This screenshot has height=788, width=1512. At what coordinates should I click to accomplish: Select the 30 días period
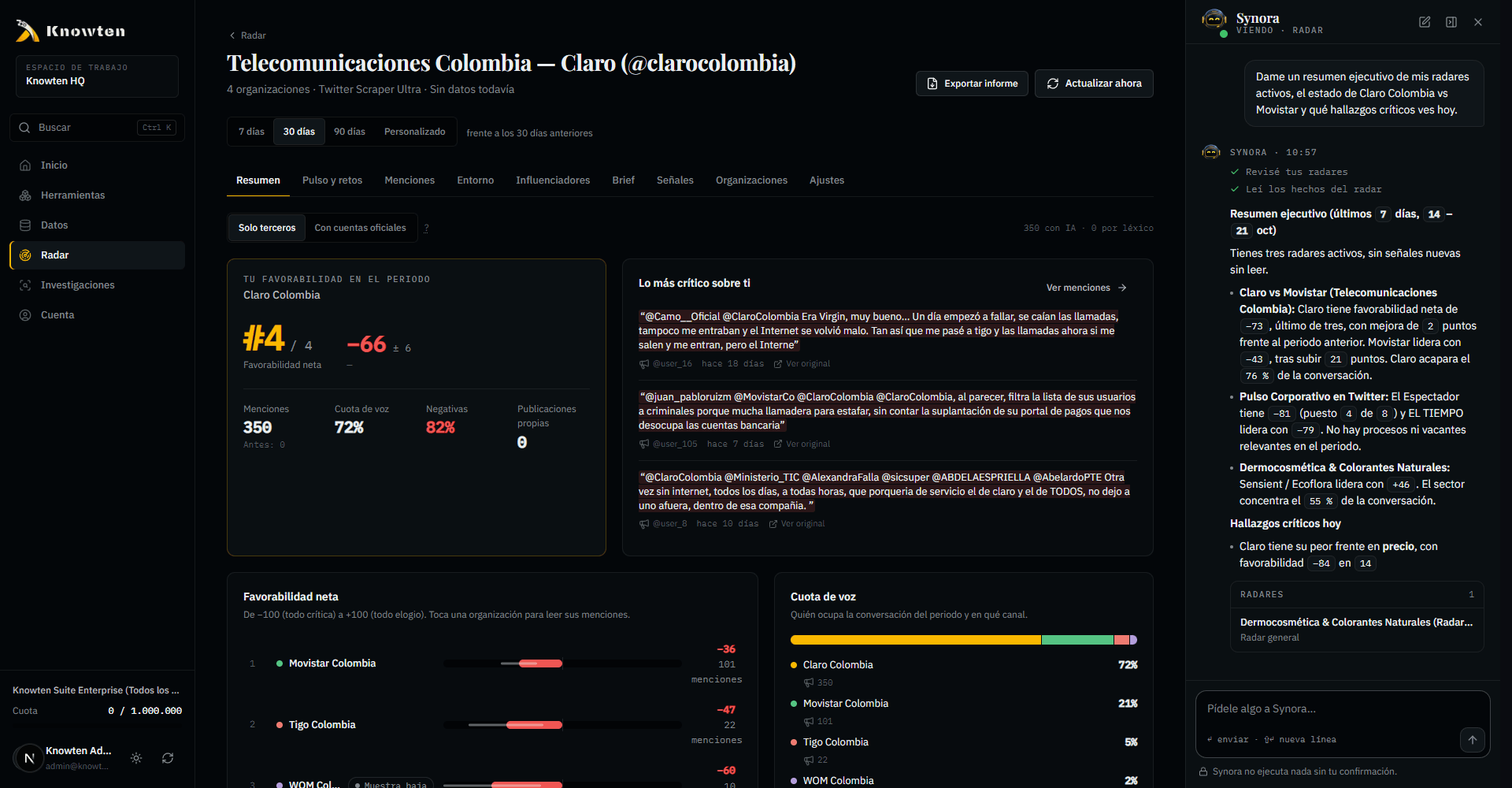(x=299, y=132)
